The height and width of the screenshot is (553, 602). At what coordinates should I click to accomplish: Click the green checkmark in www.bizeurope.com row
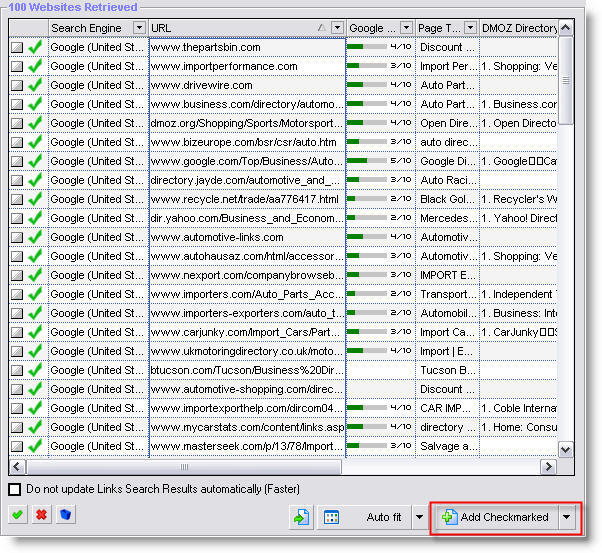[35, 142]
